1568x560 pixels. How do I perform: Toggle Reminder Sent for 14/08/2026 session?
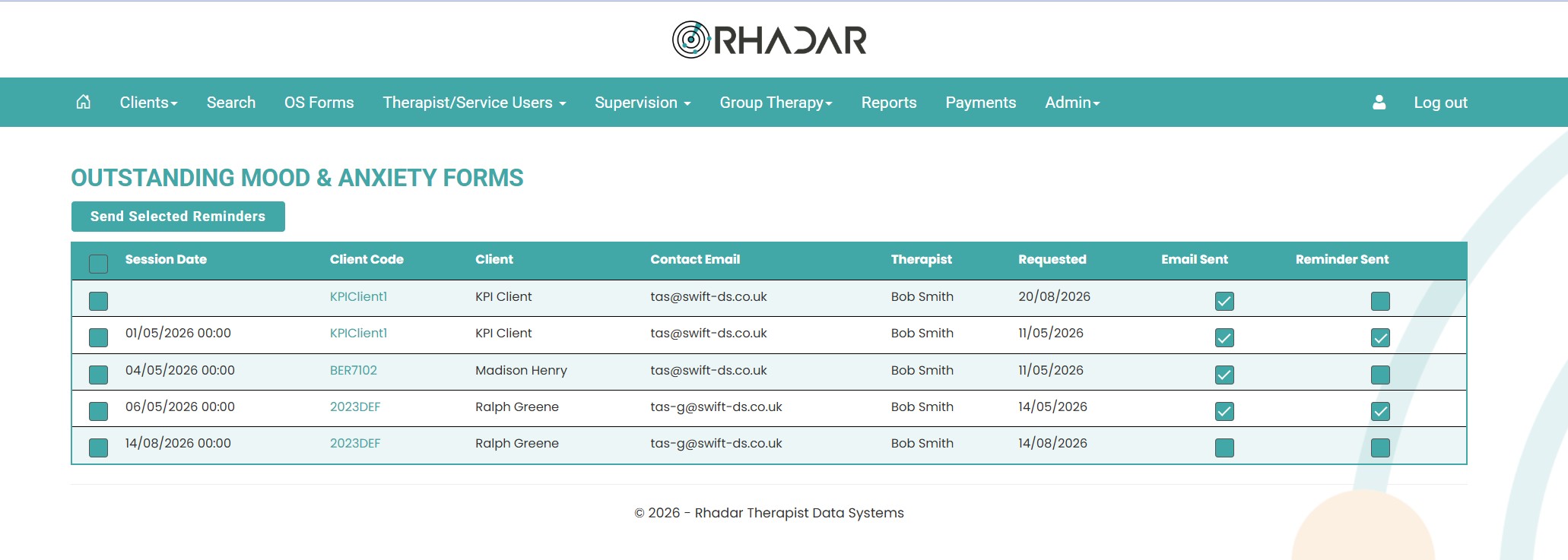coord(1380,448)
